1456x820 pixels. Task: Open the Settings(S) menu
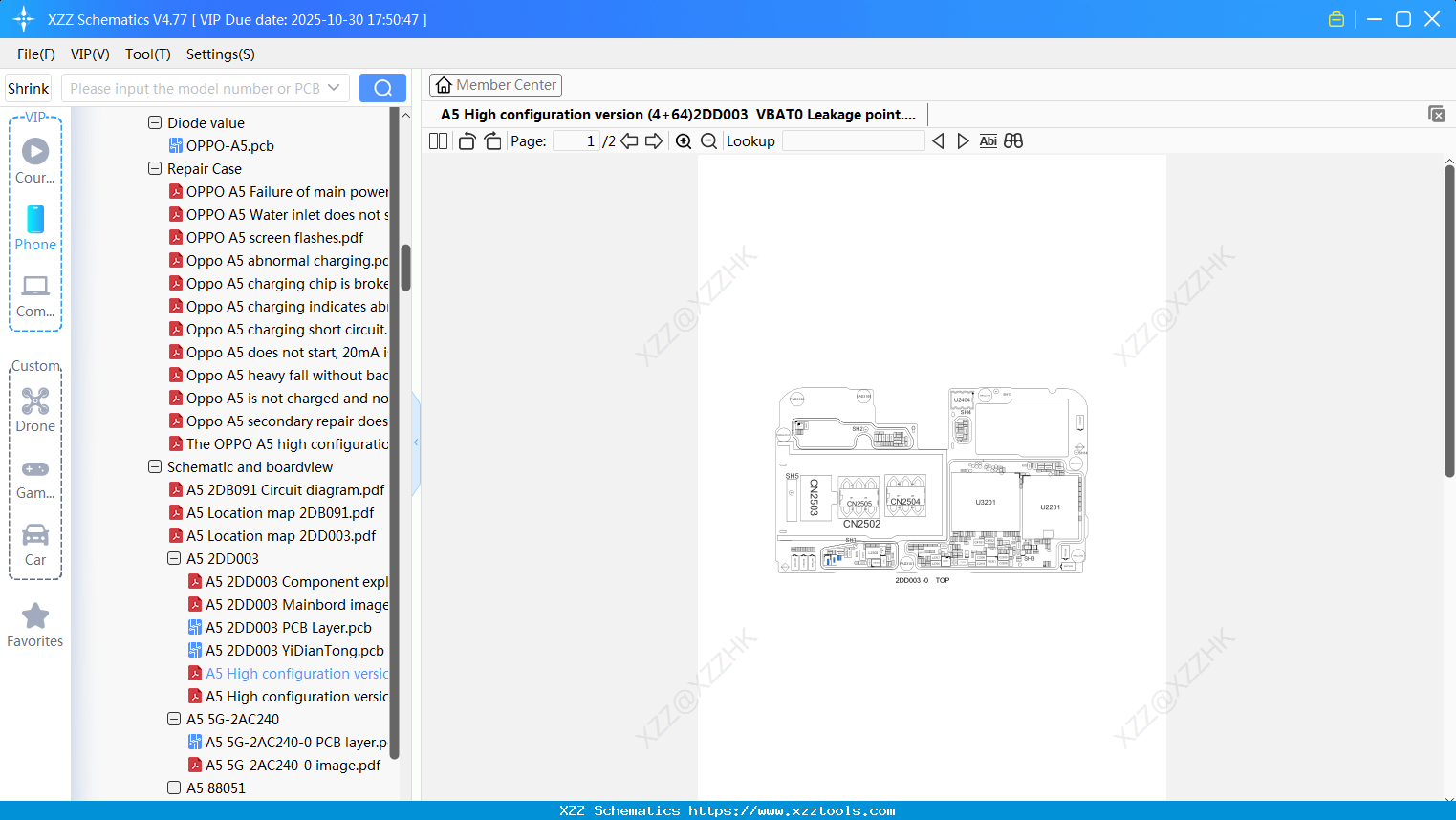coord(221,54)
